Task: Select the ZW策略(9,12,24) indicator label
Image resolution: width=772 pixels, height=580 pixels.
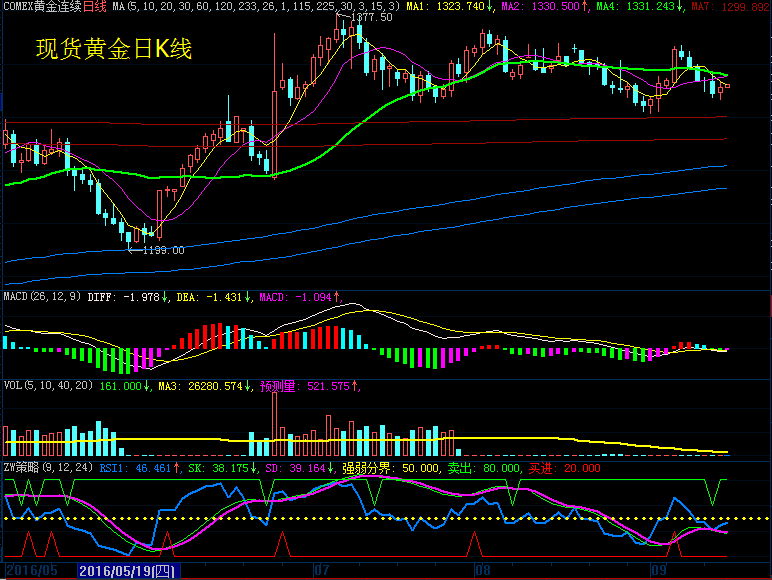Action: pyautogui.click(x=49, y=467)
